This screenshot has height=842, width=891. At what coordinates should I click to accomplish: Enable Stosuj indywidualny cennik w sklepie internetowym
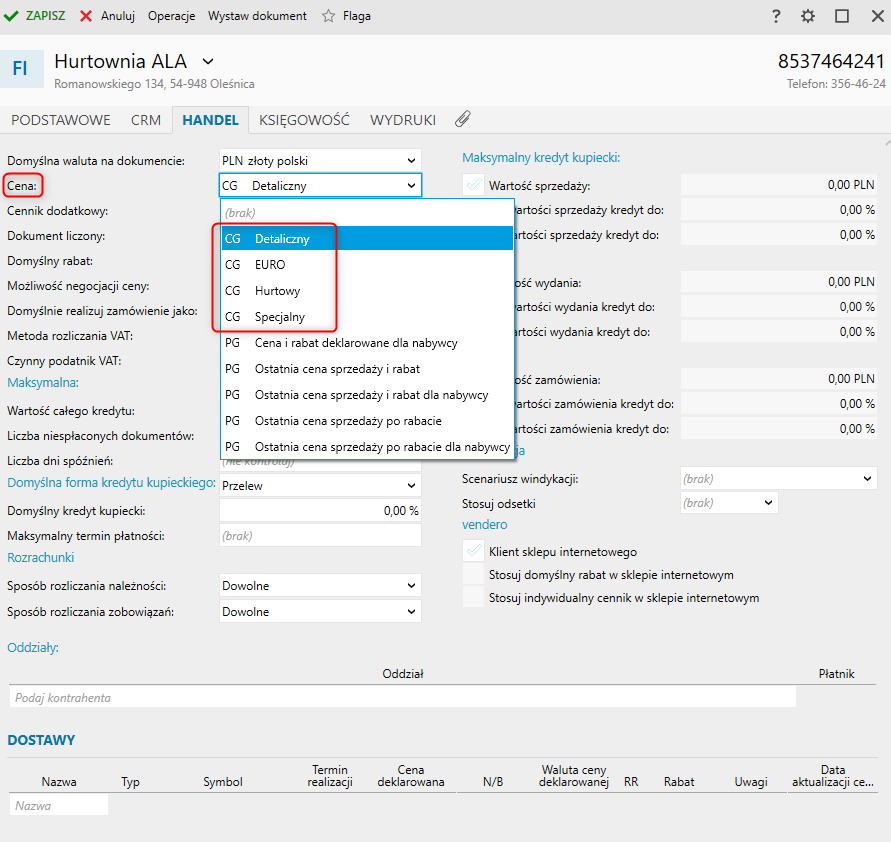coord(473,598)
